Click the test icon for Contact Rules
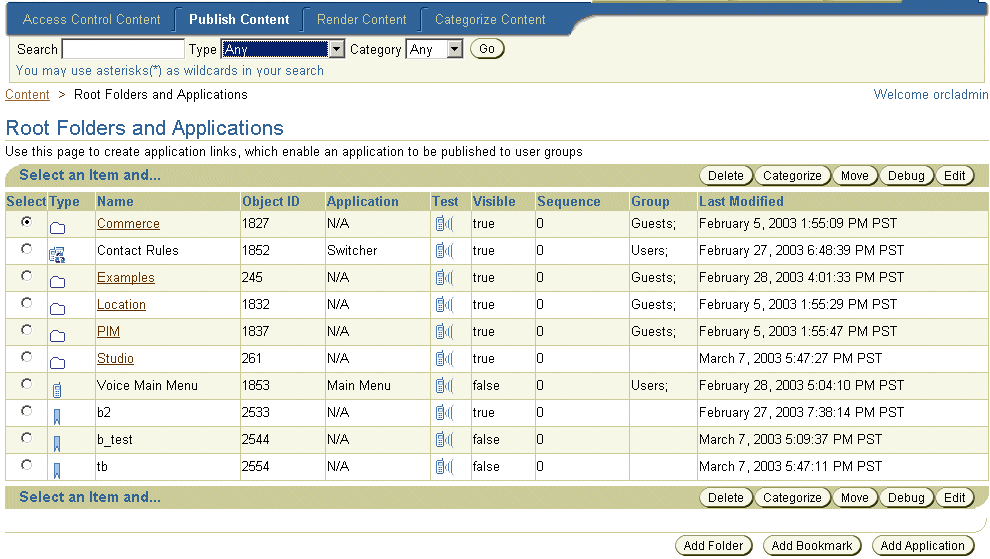Screen dimensions: 990x559 click(x=444, y=251)
